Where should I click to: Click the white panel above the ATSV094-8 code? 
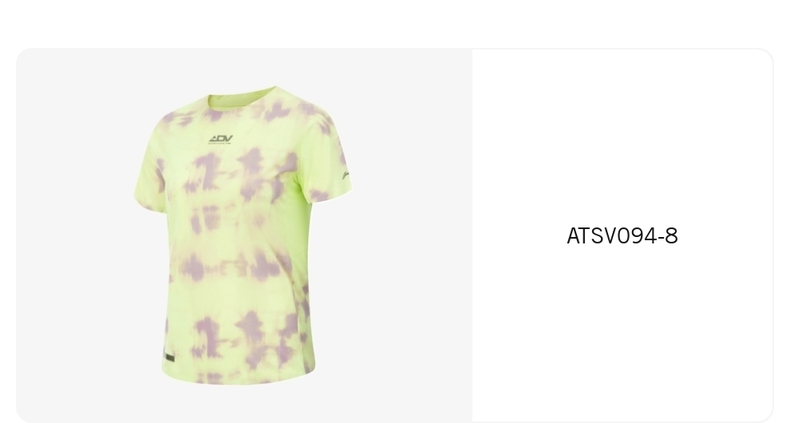(622, 136)
